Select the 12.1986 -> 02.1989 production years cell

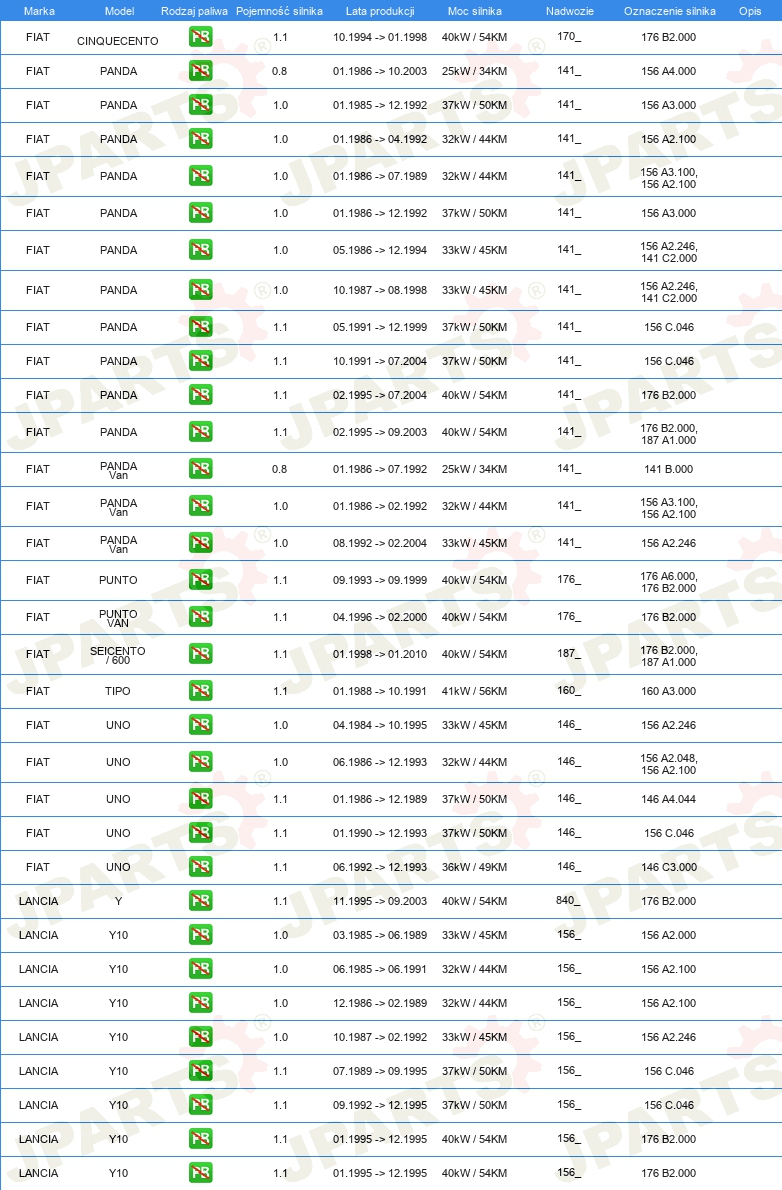point(380,1003)
